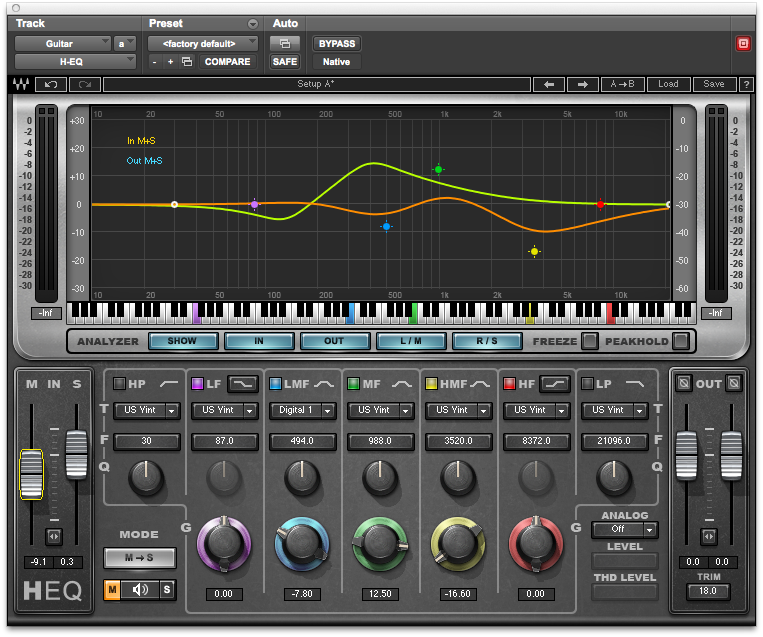Screen dimensions: 763x637
Task: Toggle the left output phase invert icon
Action: (684, 383)
